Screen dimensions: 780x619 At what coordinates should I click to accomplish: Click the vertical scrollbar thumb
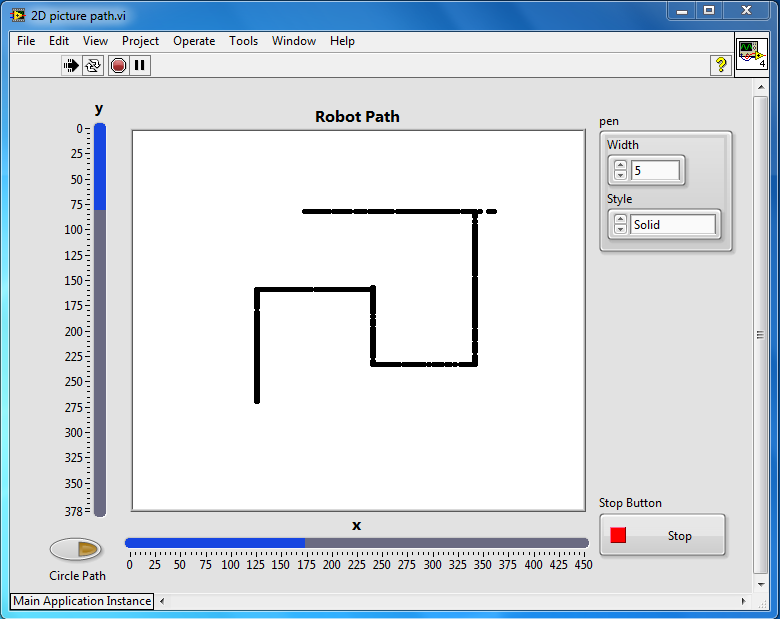click(x=760, y=335)
